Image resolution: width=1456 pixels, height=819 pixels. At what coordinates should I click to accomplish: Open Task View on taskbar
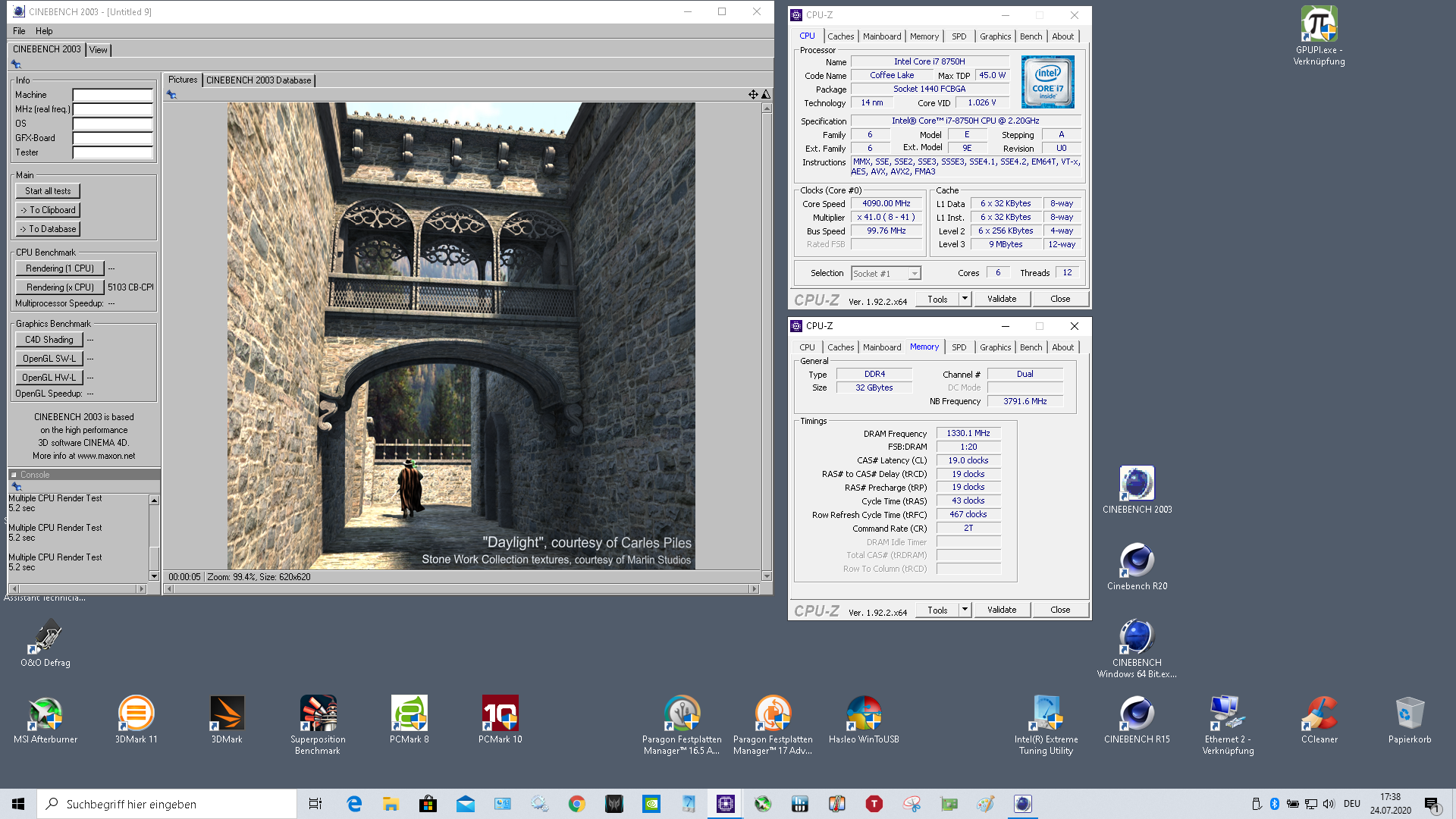click(315, 804)
